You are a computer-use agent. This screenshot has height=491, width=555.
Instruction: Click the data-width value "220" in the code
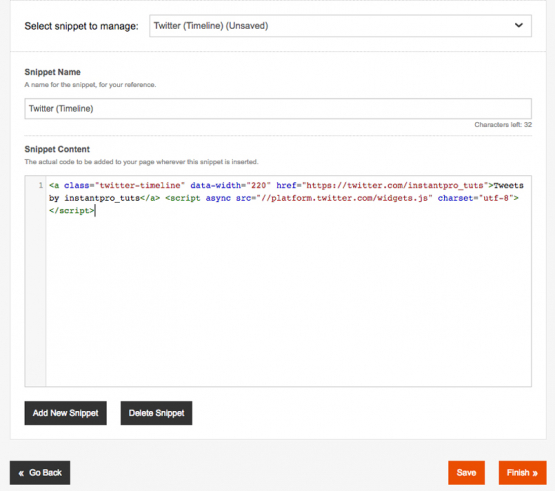pyautogui.click(x=258, y=185)
